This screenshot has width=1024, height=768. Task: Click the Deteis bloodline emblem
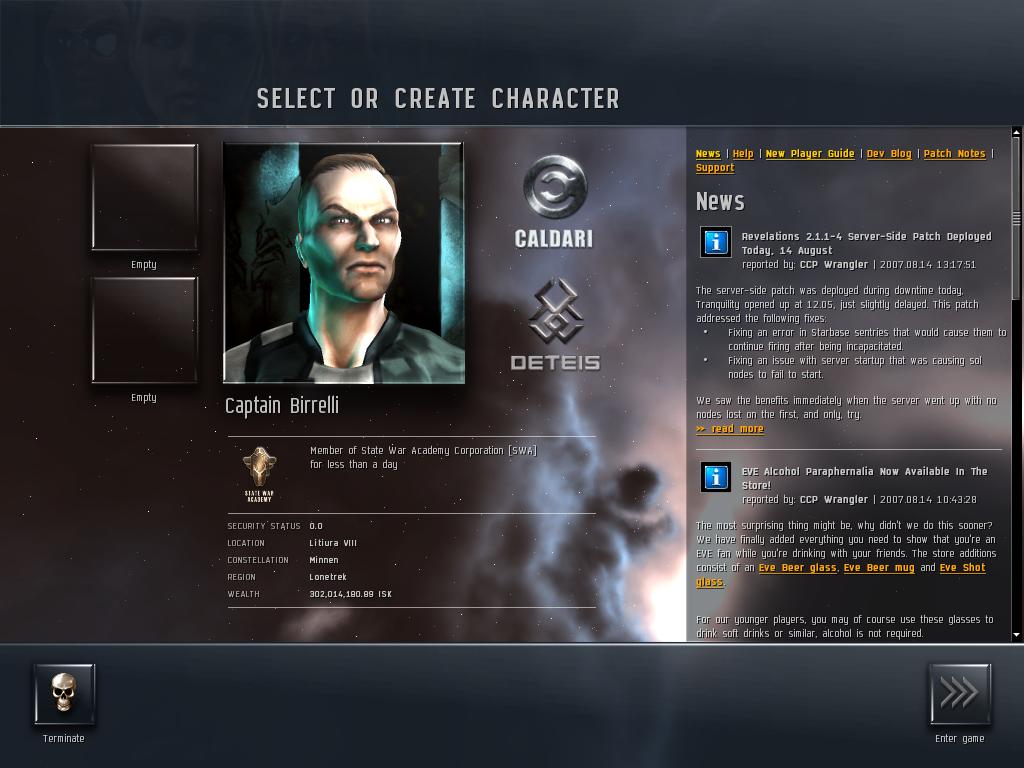(555, 312)
